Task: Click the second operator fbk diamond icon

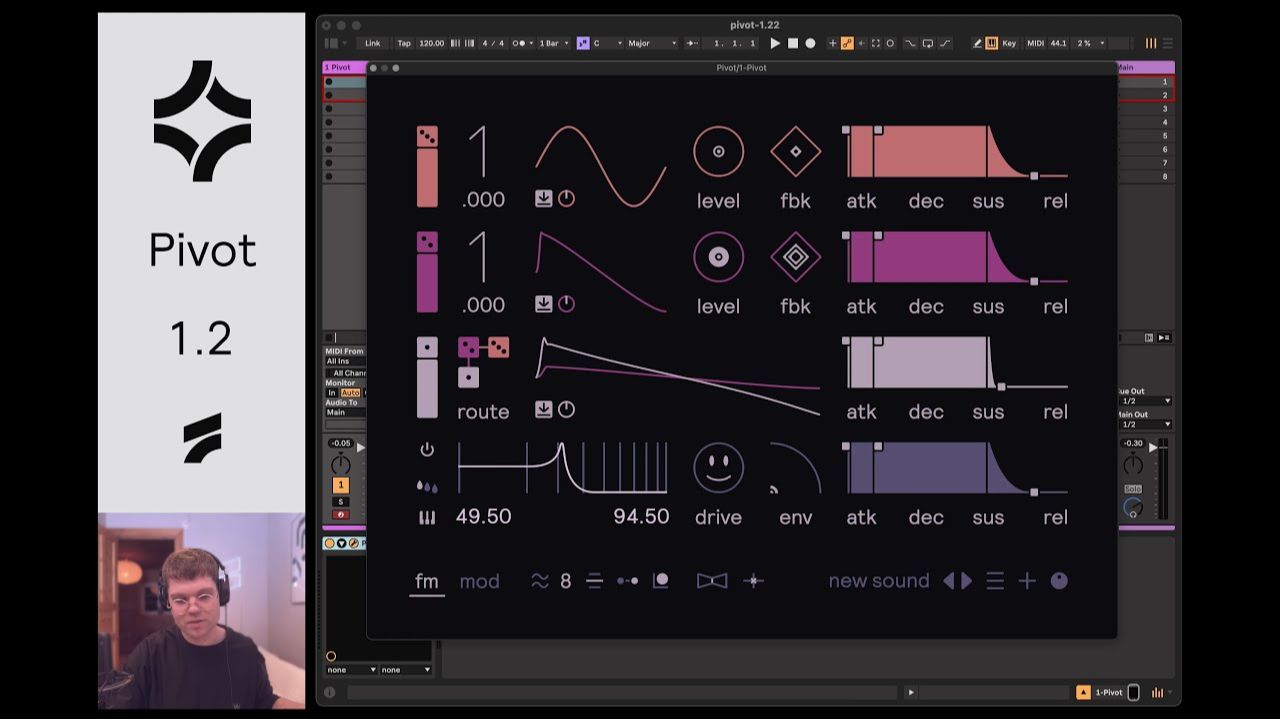Action: click(795, 257)
